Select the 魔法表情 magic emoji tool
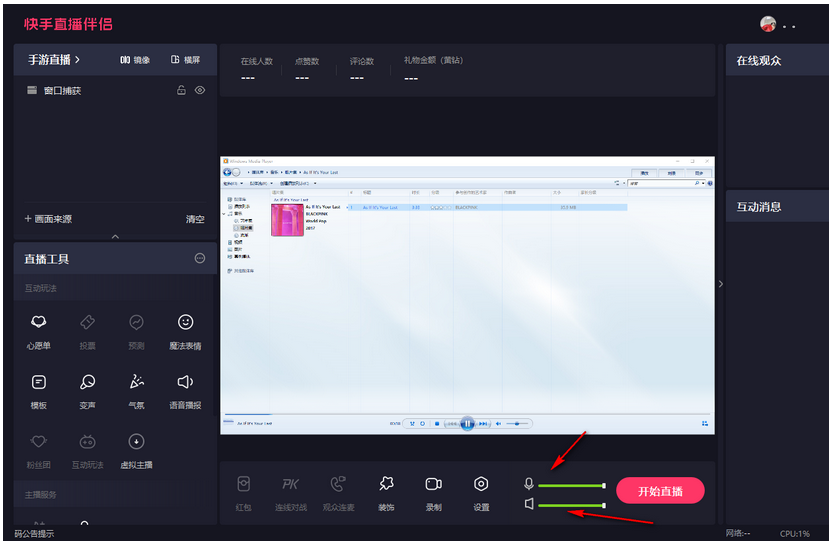This screenshot has width=829, height=541. (185, 329)
